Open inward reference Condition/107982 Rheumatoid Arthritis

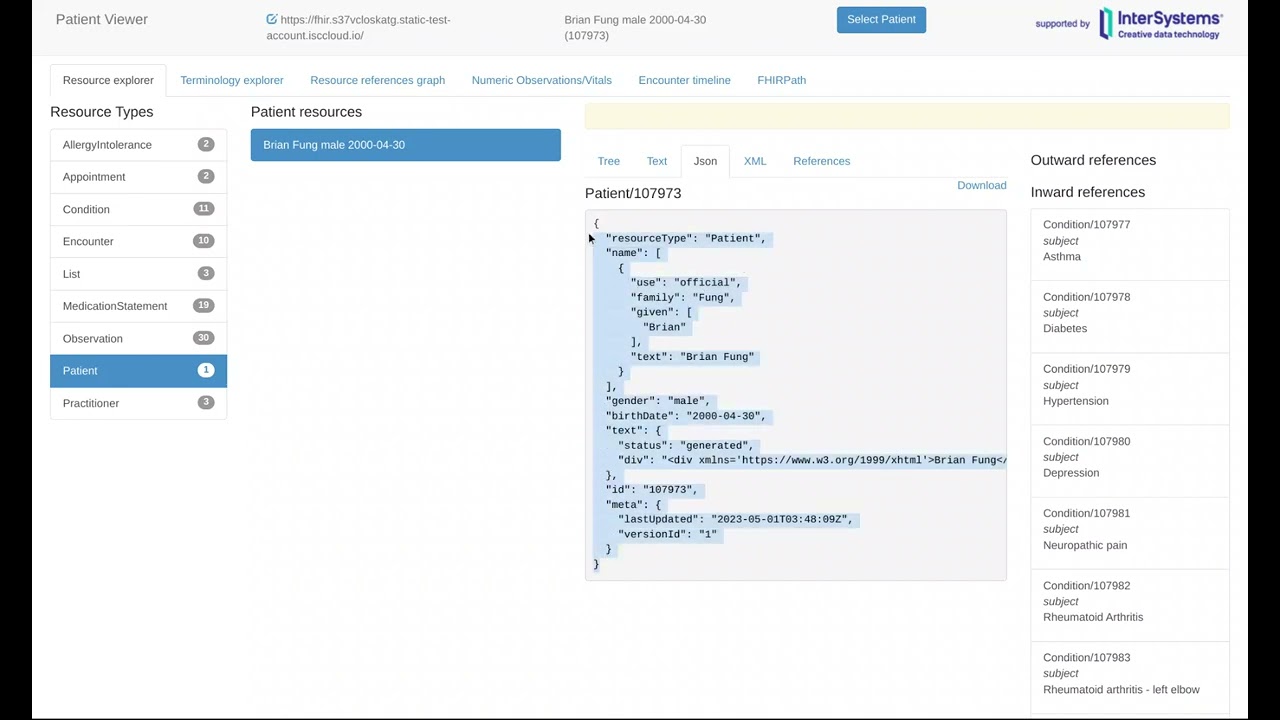point(1130,605)
